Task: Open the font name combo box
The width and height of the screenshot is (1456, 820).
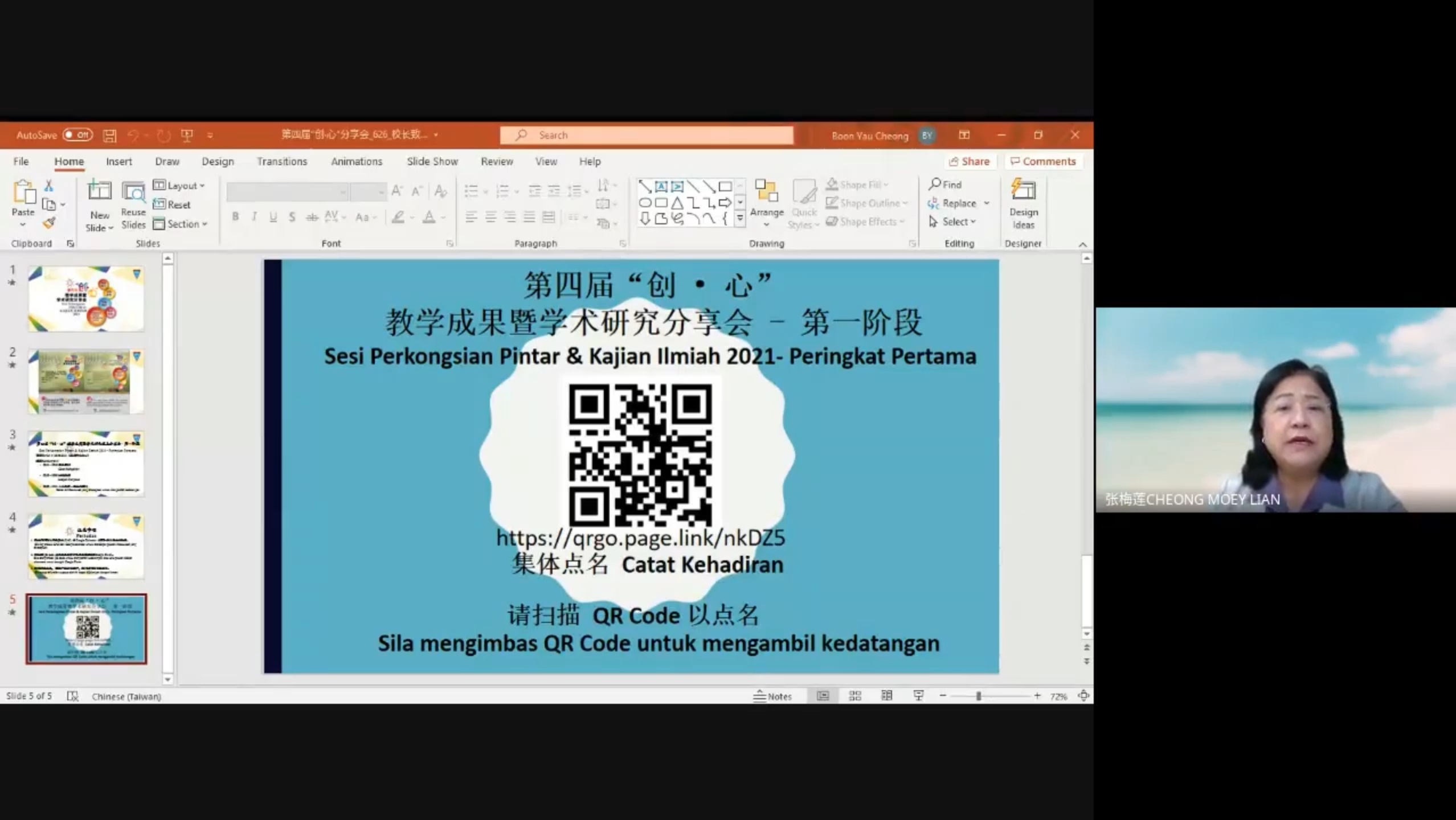Action: [287, 192]
